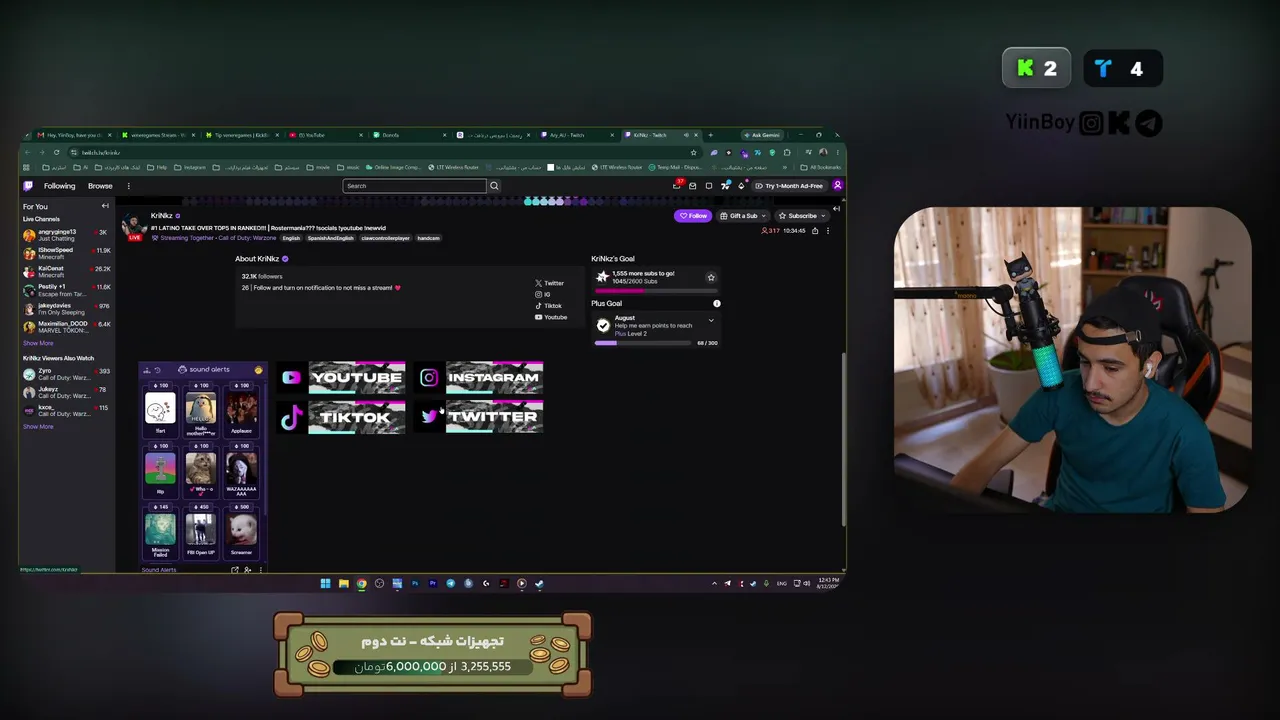Open Windows Start menu
The width and height of the screenshot is (1280, 720).
[x=325, y=584]
